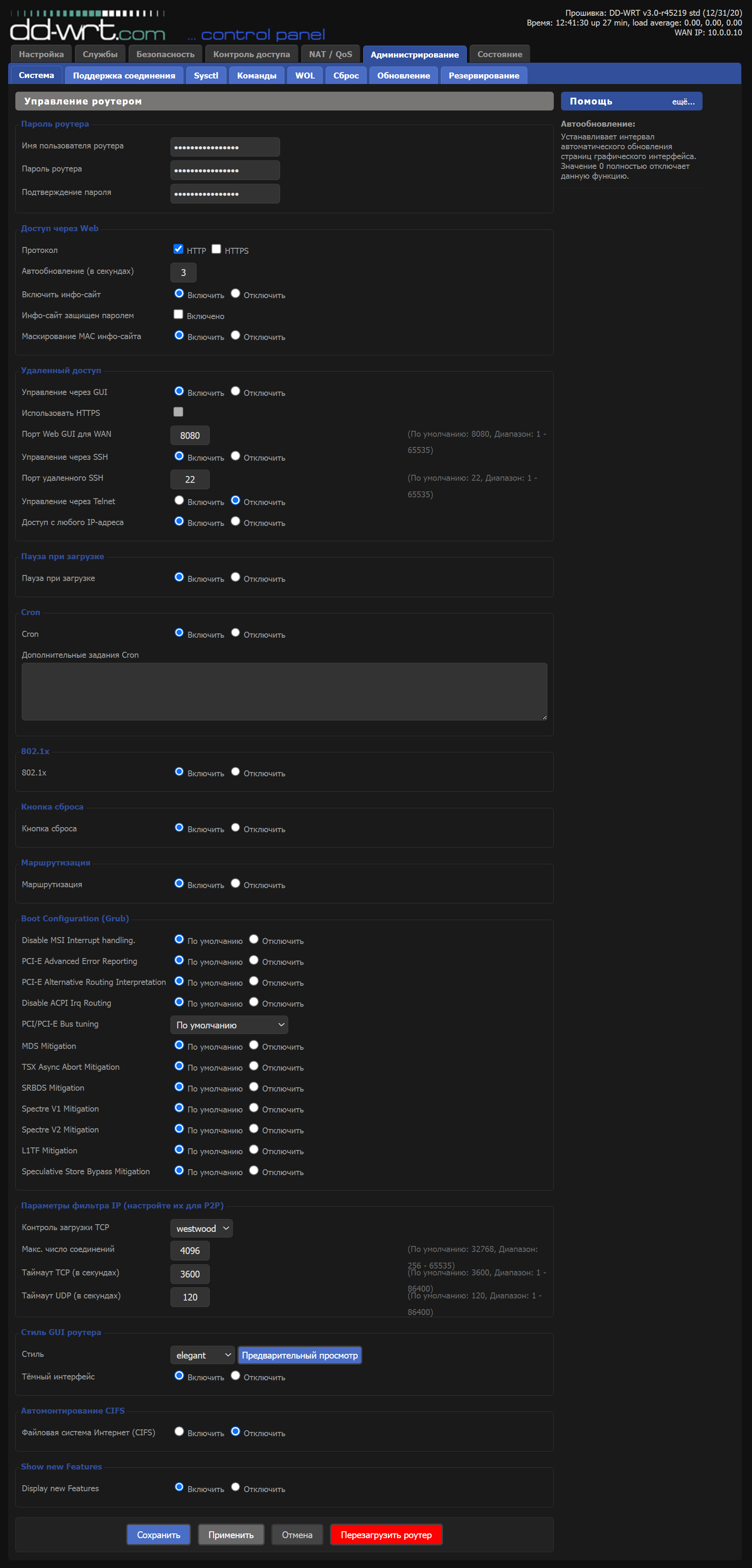This screenshot has width=752, height=1568.
Task: Select Отключить for Маршрутизация
Action: [x=235, y=883]
